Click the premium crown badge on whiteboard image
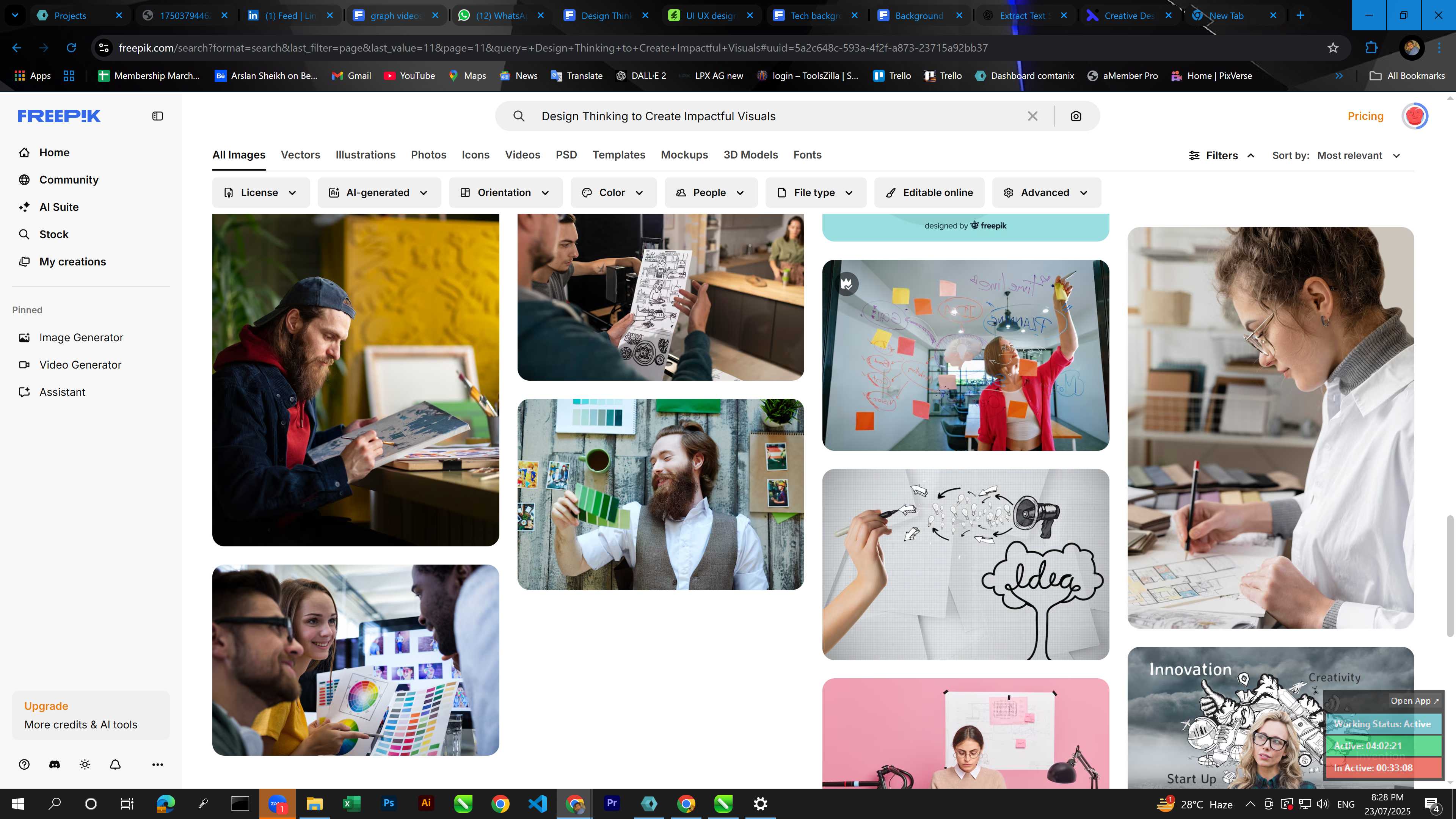 click(x=847, y=284)
